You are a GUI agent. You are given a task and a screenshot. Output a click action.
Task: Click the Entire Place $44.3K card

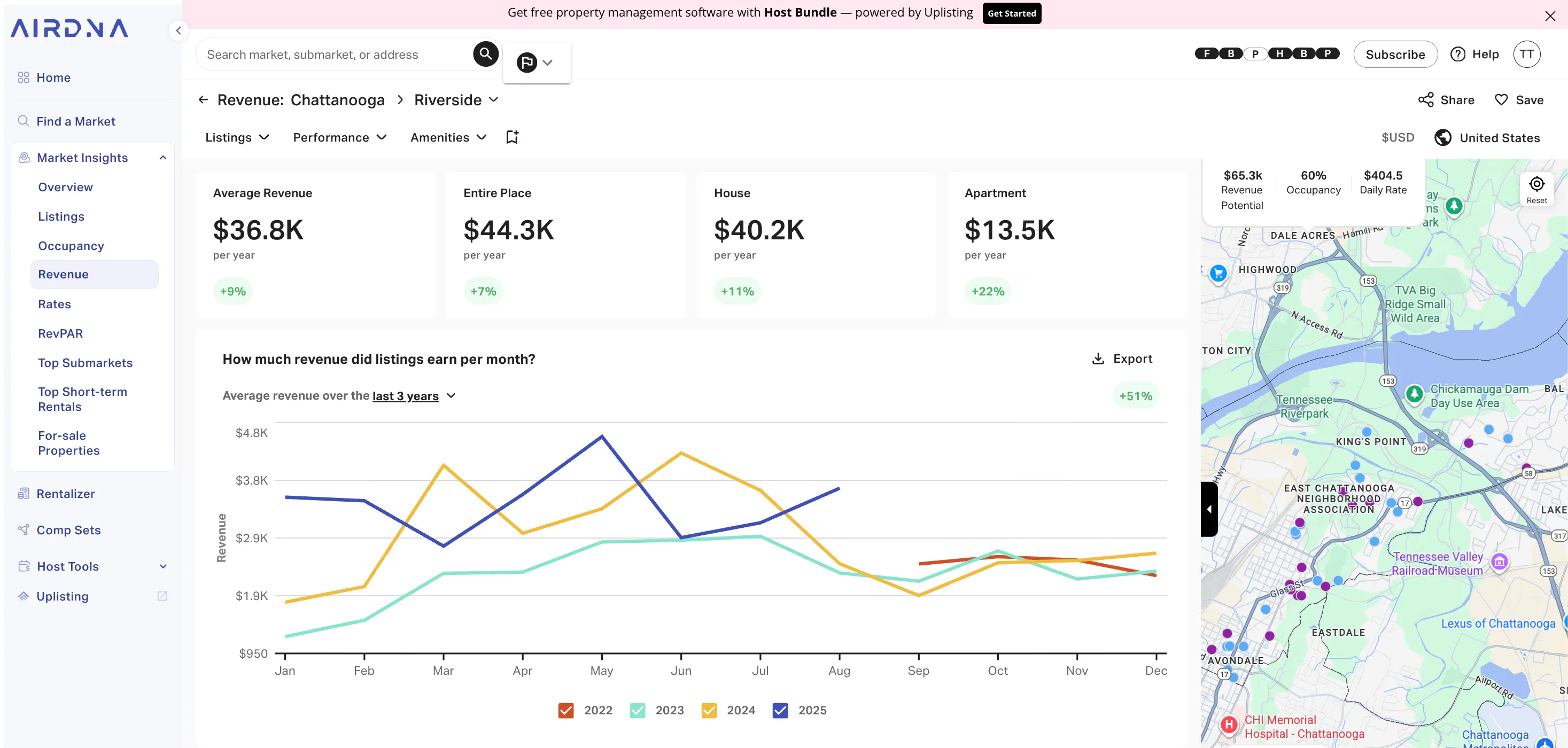[x=565, y=245]
